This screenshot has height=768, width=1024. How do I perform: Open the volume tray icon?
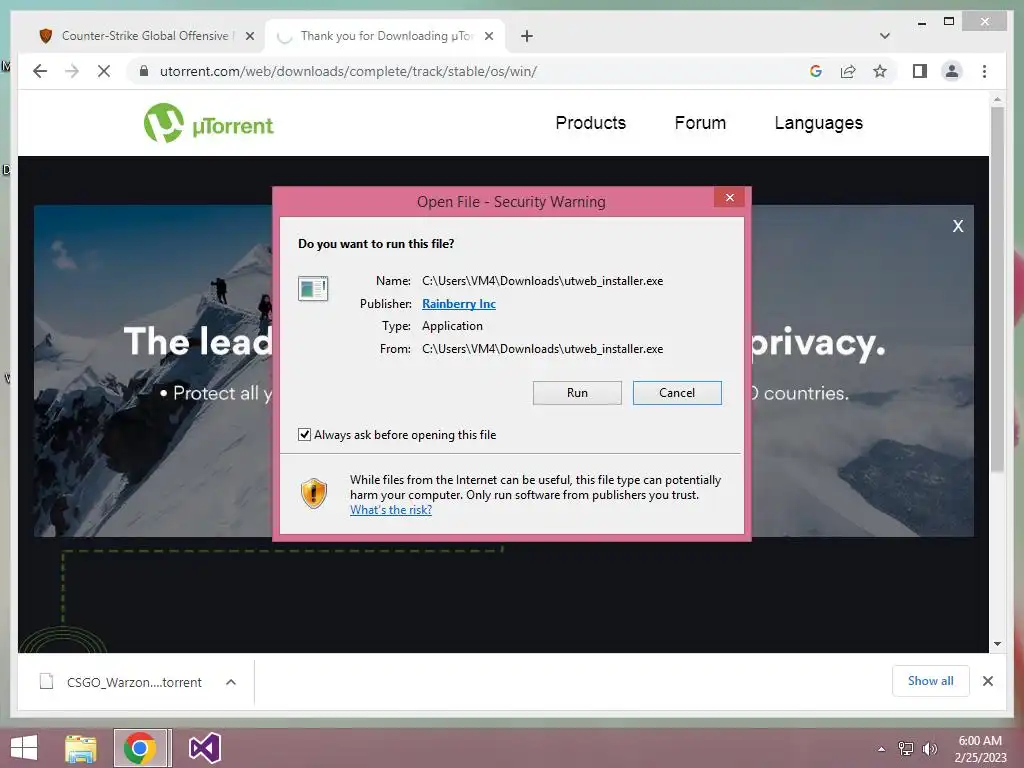click(x=929, y=749)
